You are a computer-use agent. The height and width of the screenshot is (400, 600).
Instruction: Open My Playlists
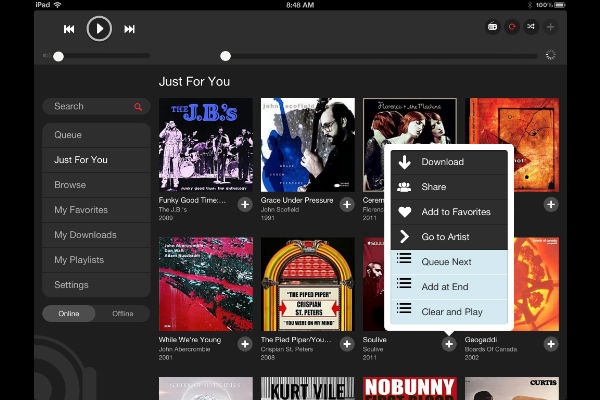tap(96, 260)
